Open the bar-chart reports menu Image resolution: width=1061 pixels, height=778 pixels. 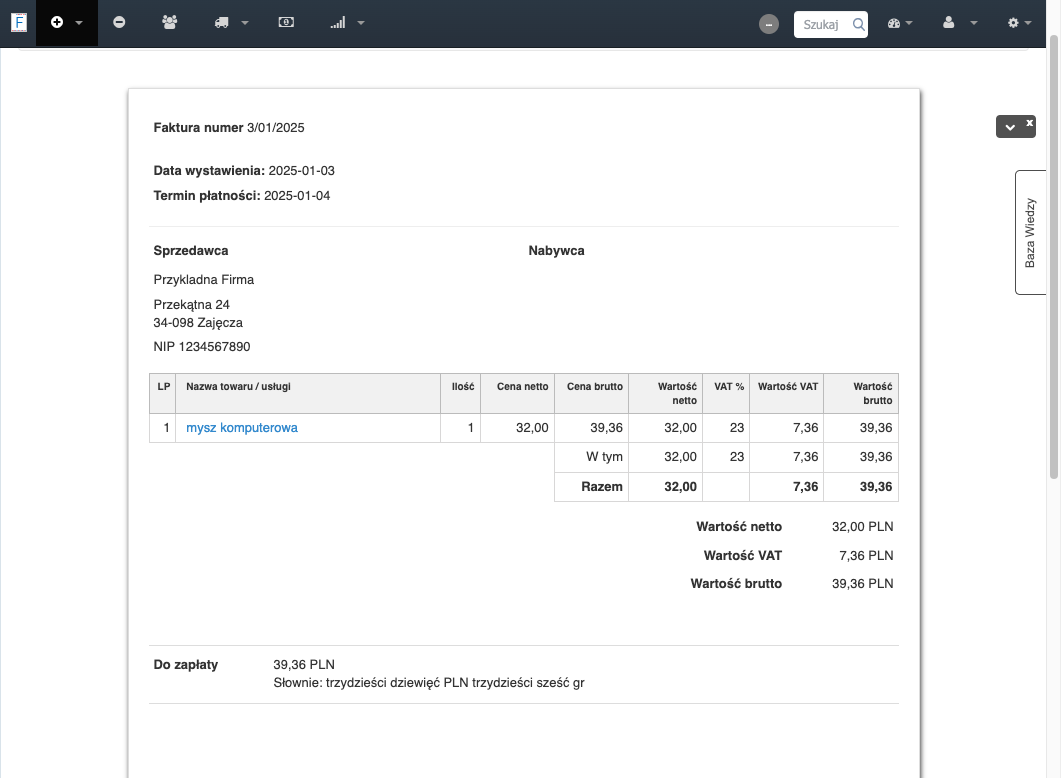pos(346,22)
